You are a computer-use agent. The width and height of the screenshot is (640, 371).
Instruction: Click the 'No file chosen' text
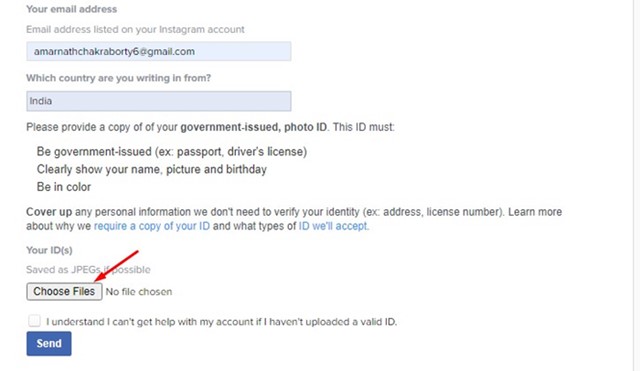(x=139, y=292)
